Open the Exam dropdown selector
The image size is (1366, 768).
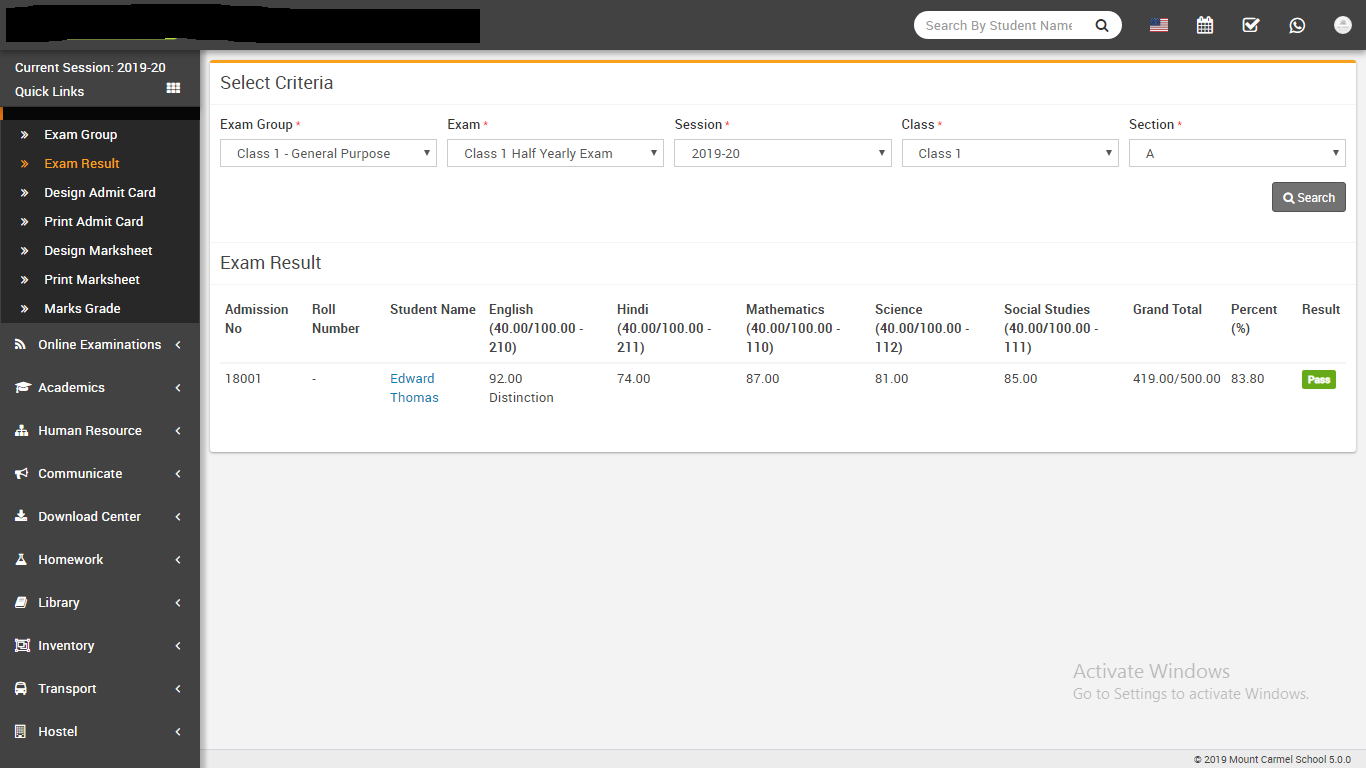coord(555,154)
